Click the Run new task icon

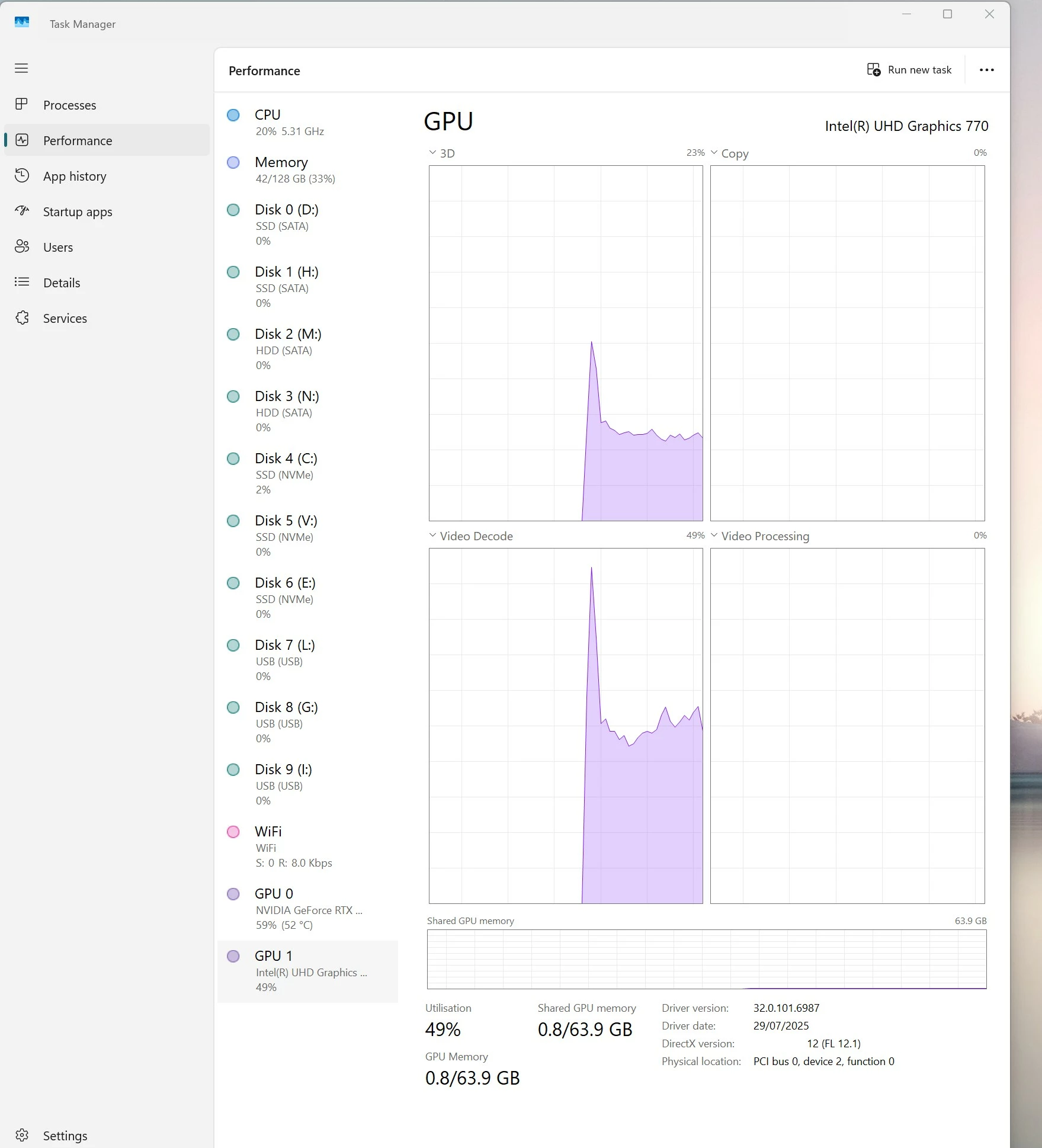tap(874, 70)
